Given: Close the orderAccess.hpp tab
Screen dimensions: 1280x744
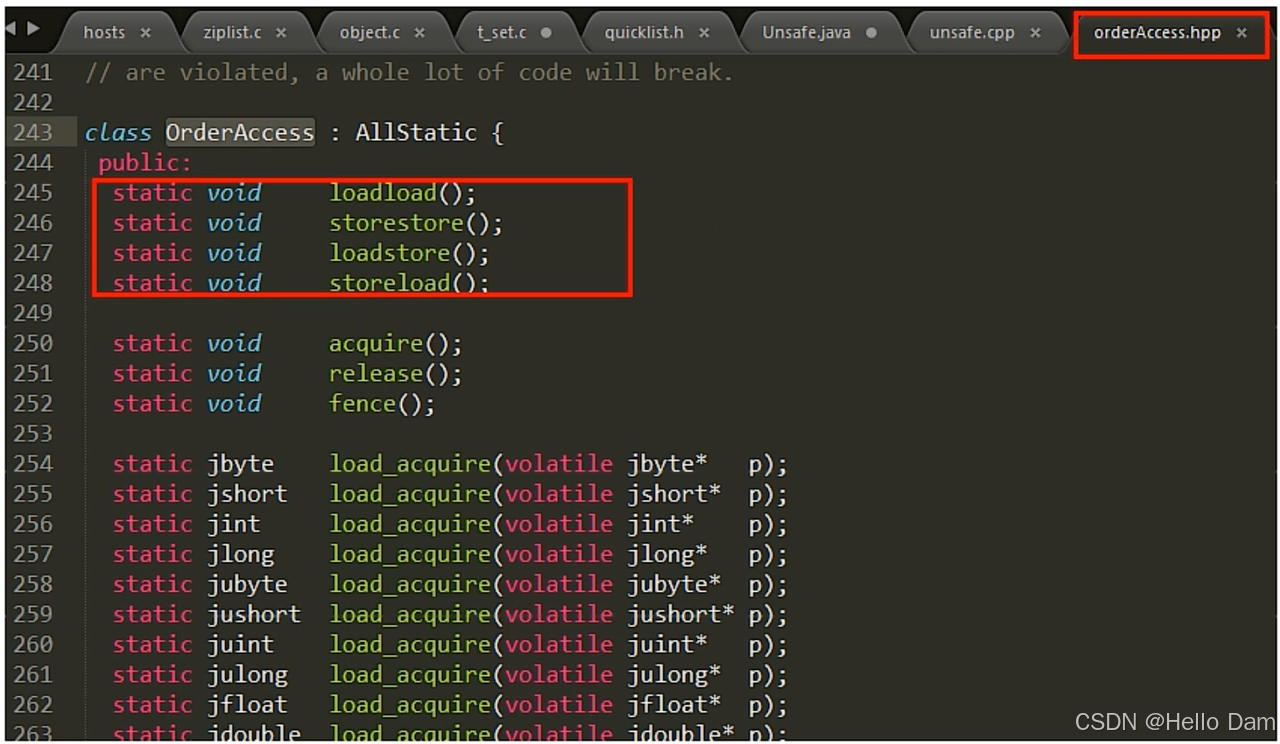Looking at the screenshot, I should point(1241,33).
